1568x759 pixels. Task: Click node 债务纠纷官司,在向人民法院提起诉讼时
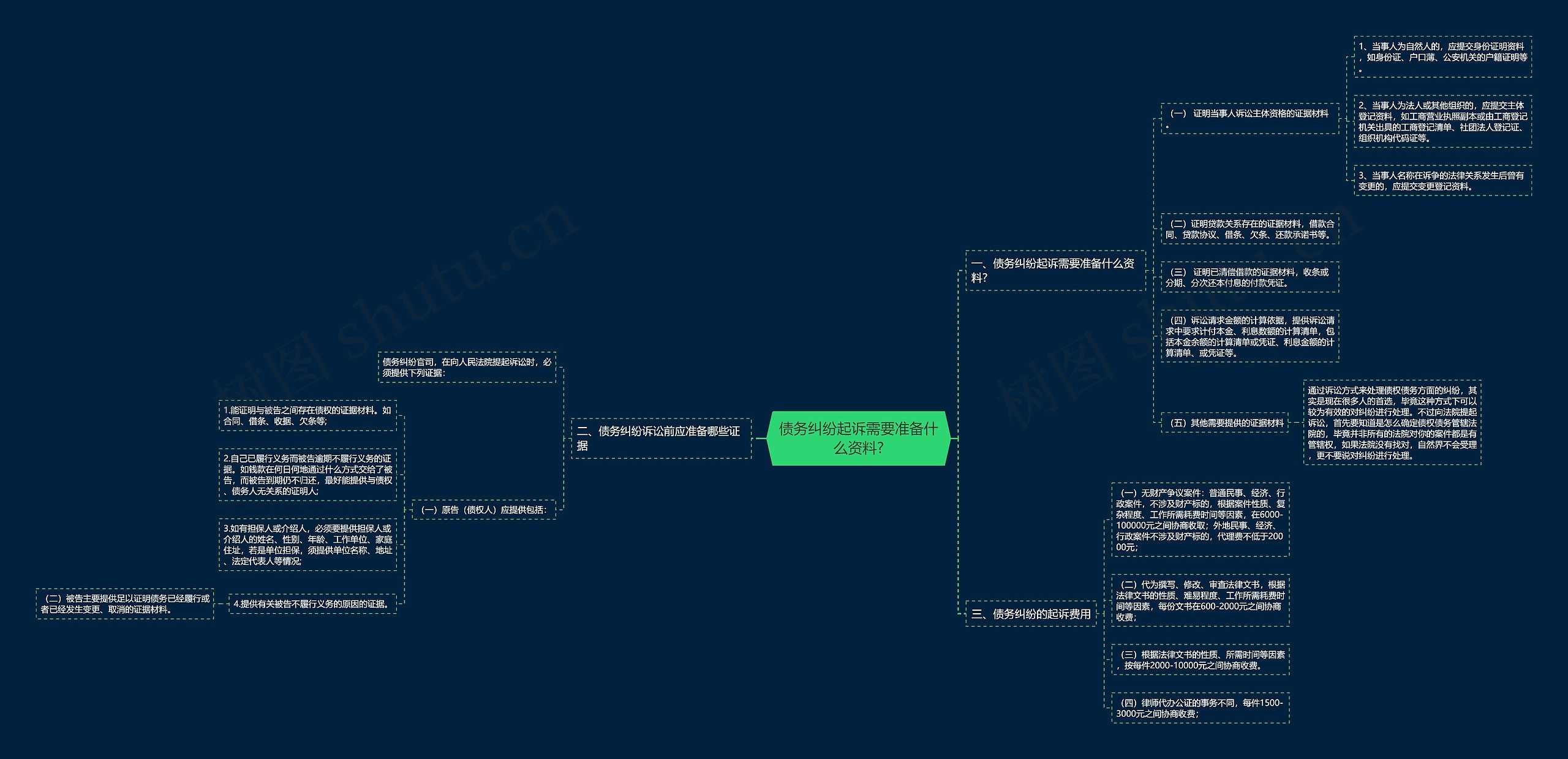click(x=467, y=367)
